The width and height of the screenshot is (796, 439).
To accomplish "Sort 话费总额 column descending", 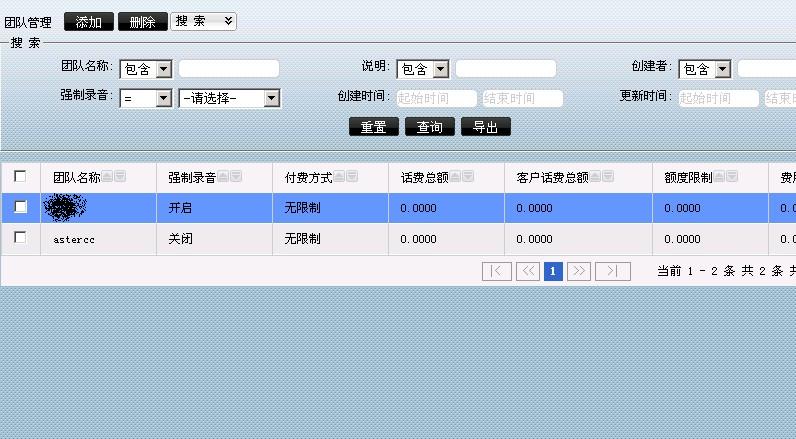I will [468, 177].
